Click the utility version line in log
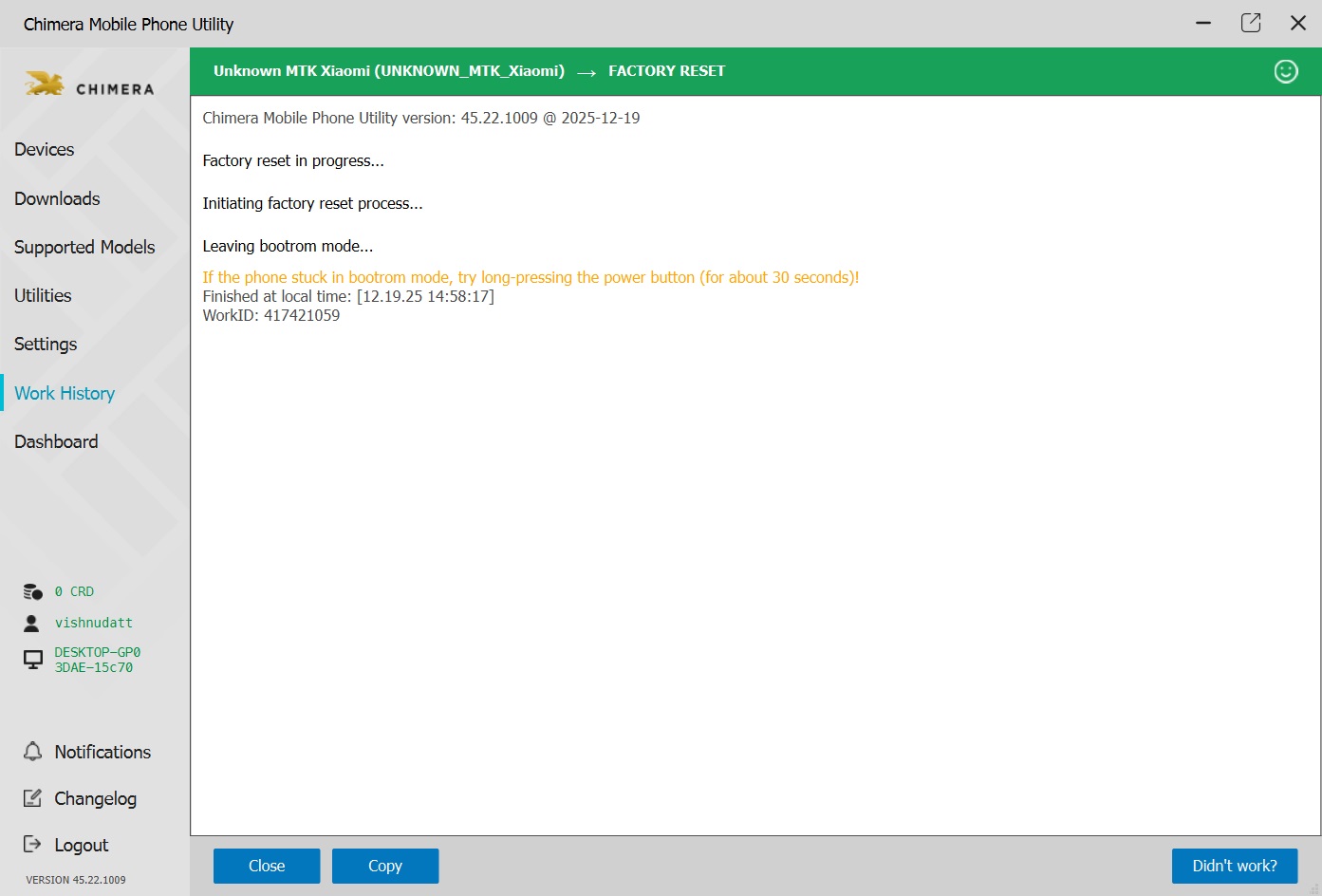 point(421,118)
